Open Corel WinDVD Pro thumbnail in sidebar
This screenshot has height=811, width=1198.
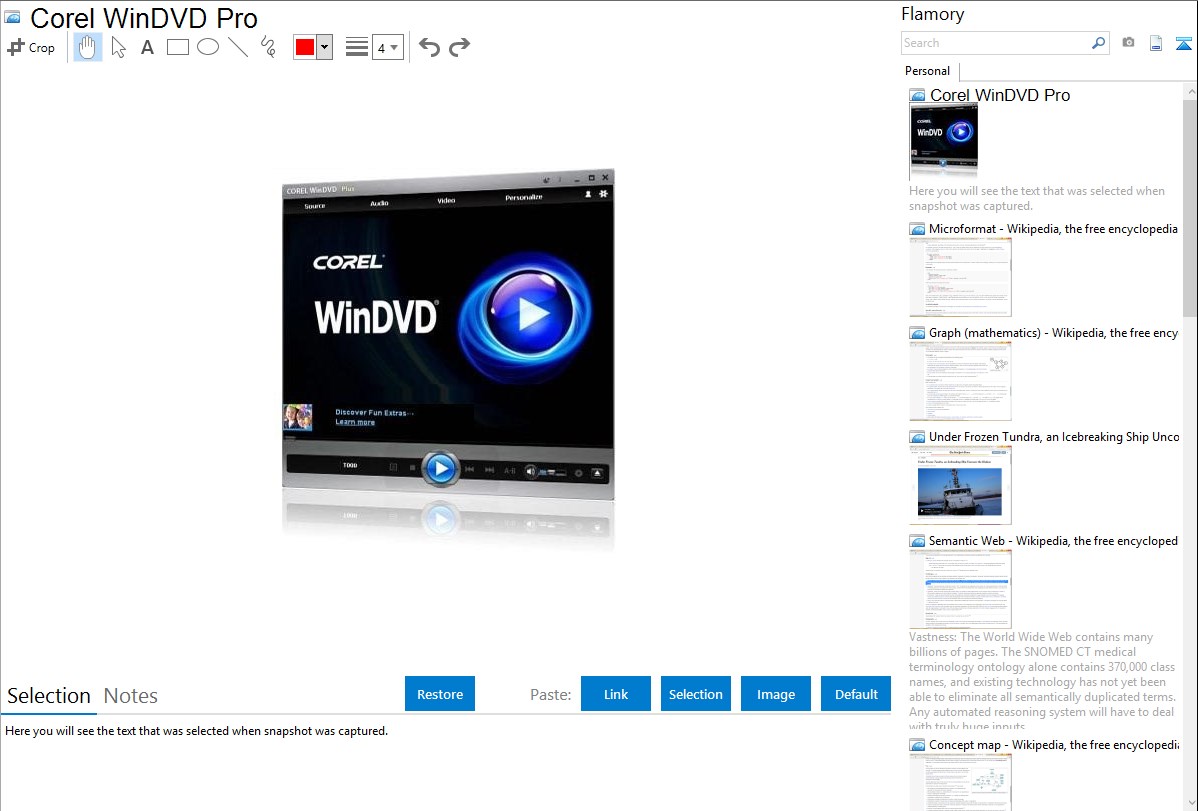pos(944,141)
